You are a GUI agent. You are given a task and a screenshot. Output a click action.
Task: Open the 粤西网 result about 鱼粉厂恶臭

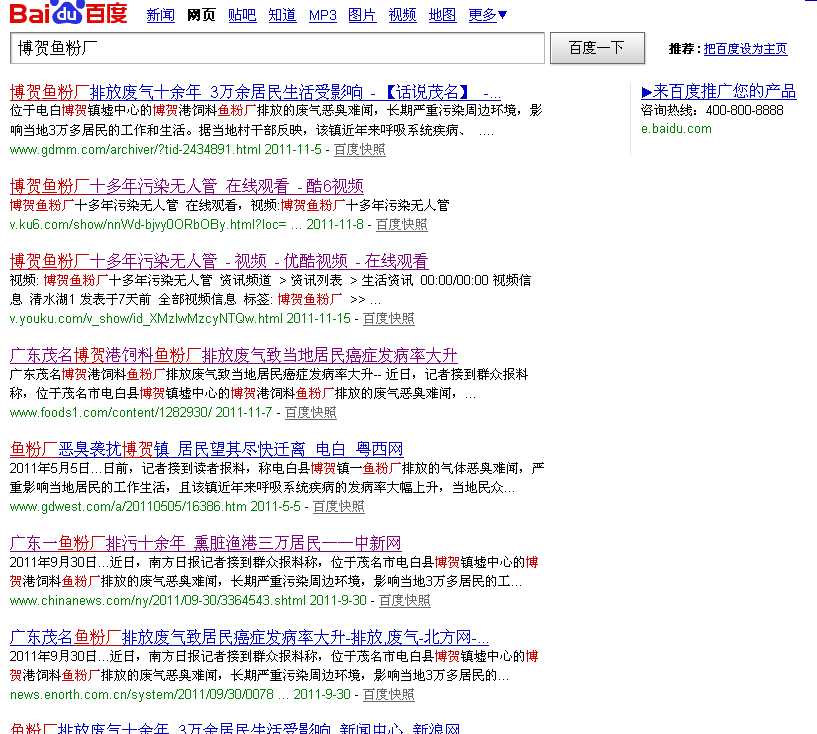206,449
